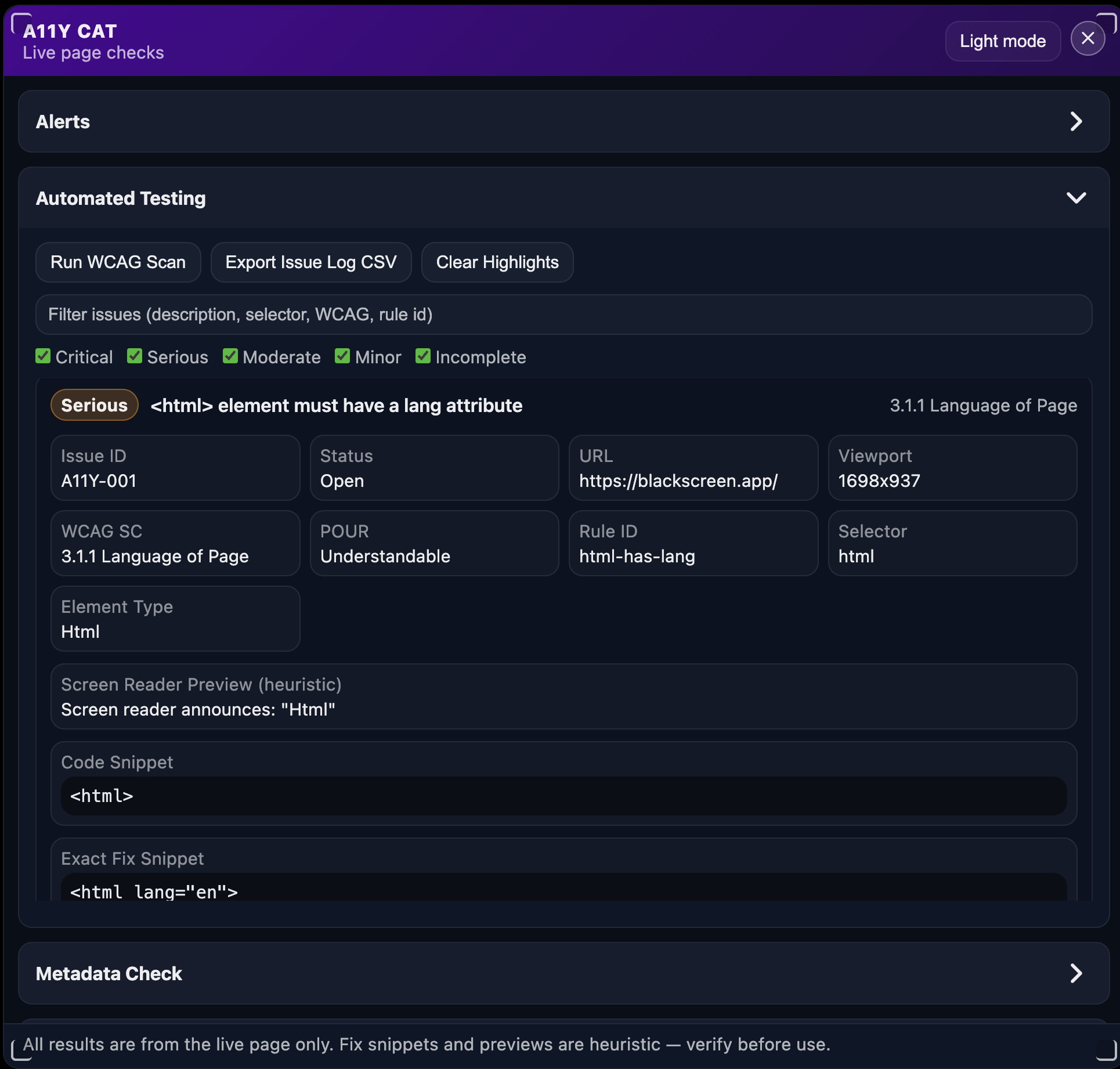The image size is (1120, 1069).
Task: Close the A11Y CAT panel
Action: 1088,38
